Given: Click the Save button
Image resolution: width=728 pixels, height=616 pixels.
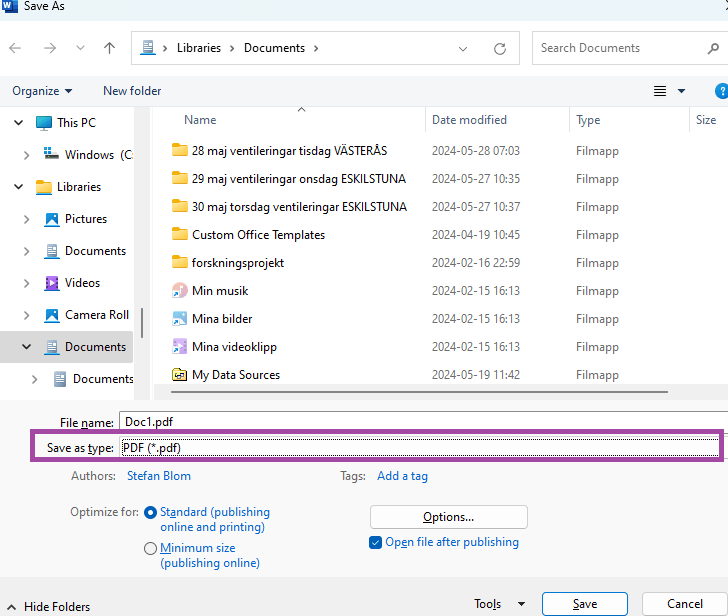Looking at the screenshot, I should (585, 603).
